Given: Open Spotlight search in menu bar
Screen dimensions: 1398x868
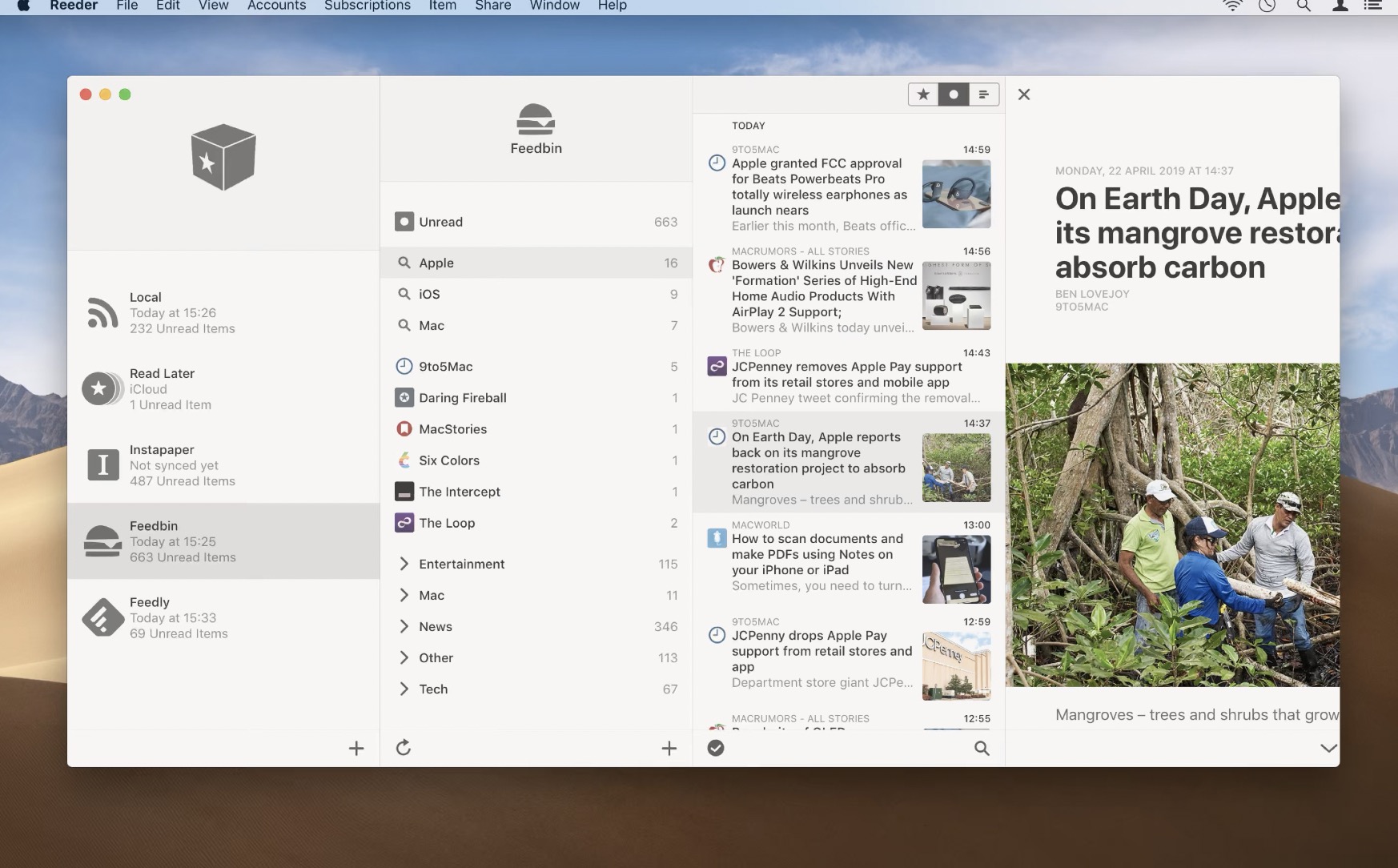Looking at the screenshot, I should (1304, 6).
